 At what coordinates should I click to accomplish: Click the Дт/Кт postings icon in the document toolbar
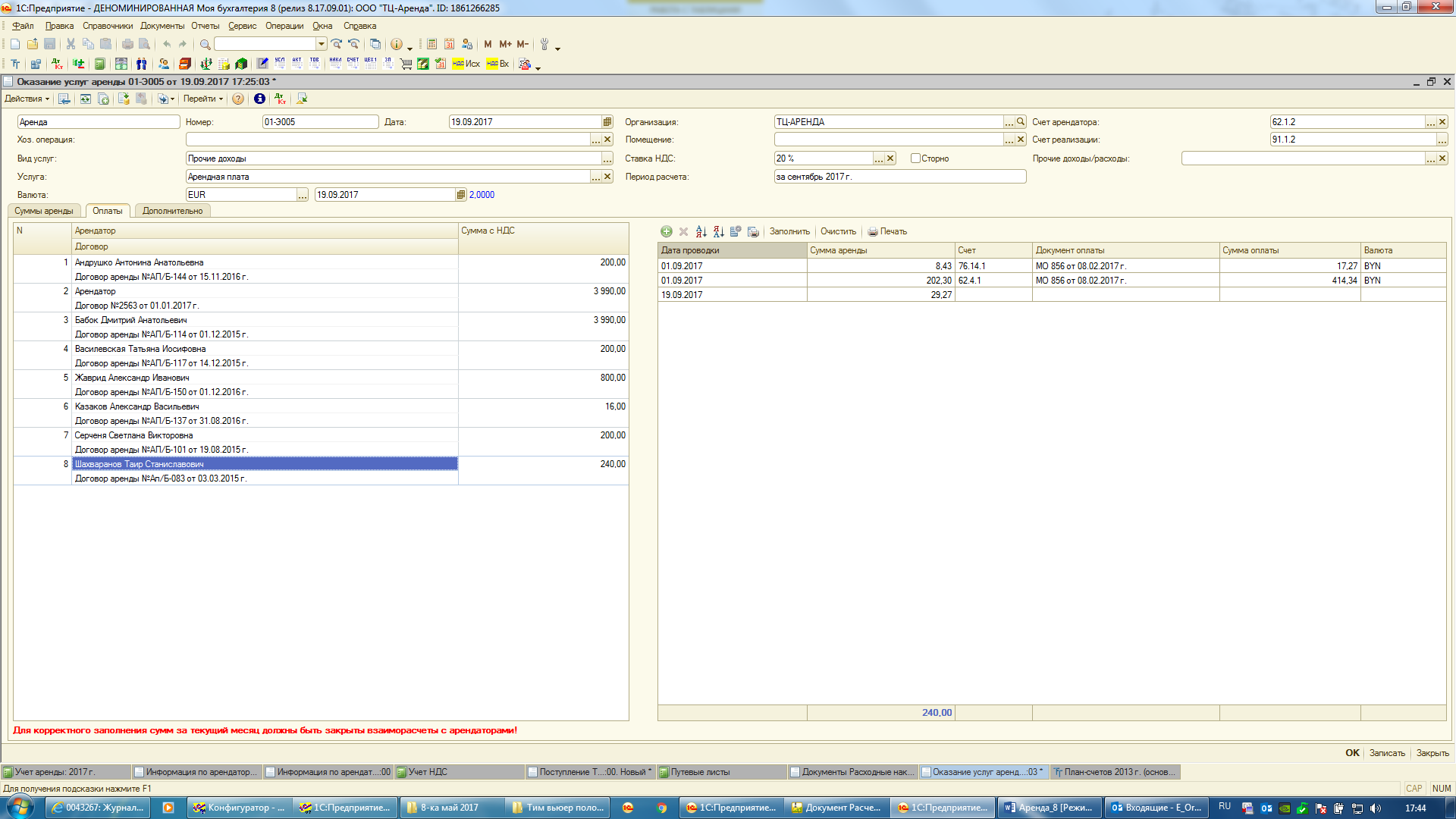click(x=281, y=99)
